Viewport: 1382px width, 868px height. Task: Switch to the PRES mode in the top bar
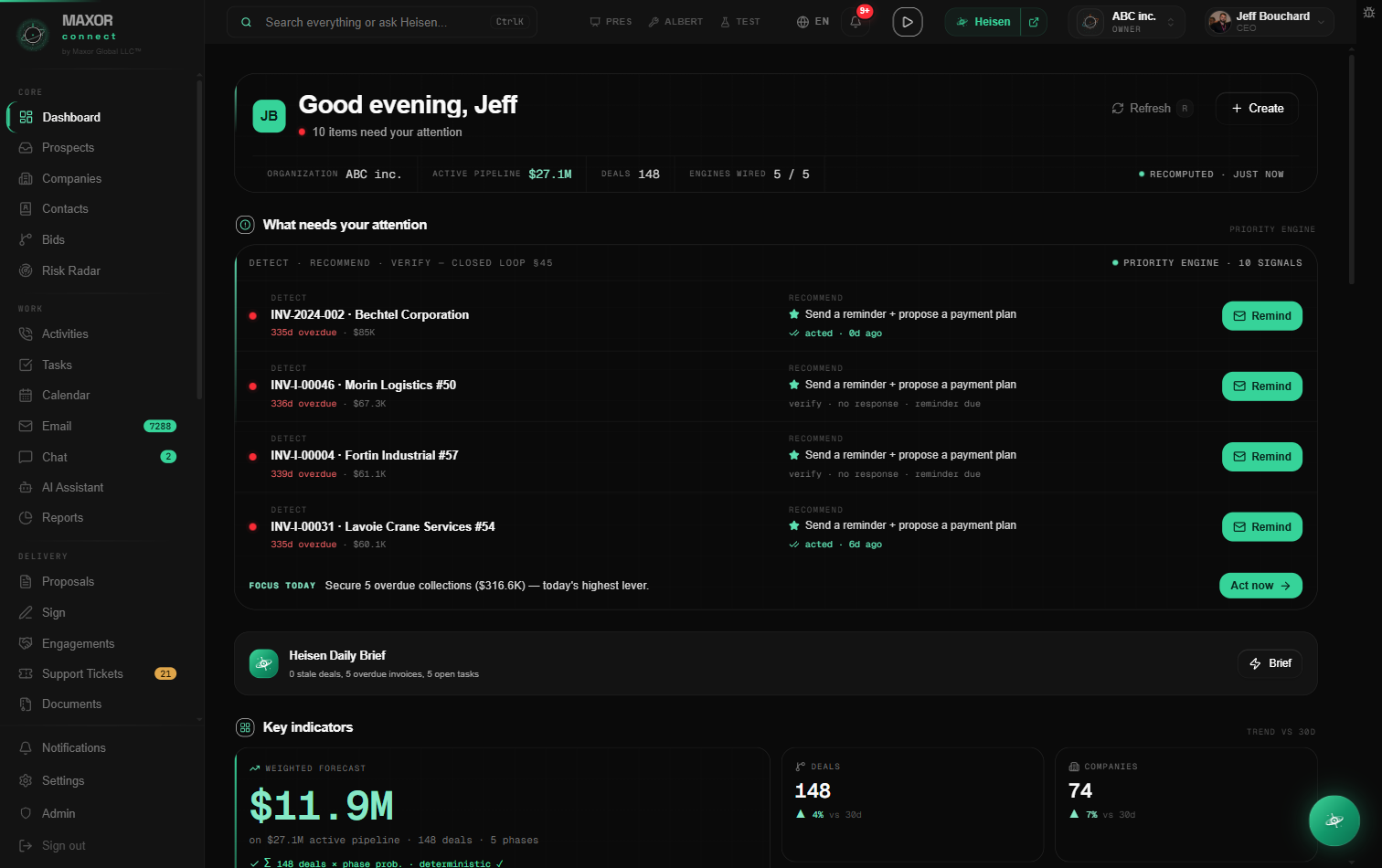click(611, 22)
